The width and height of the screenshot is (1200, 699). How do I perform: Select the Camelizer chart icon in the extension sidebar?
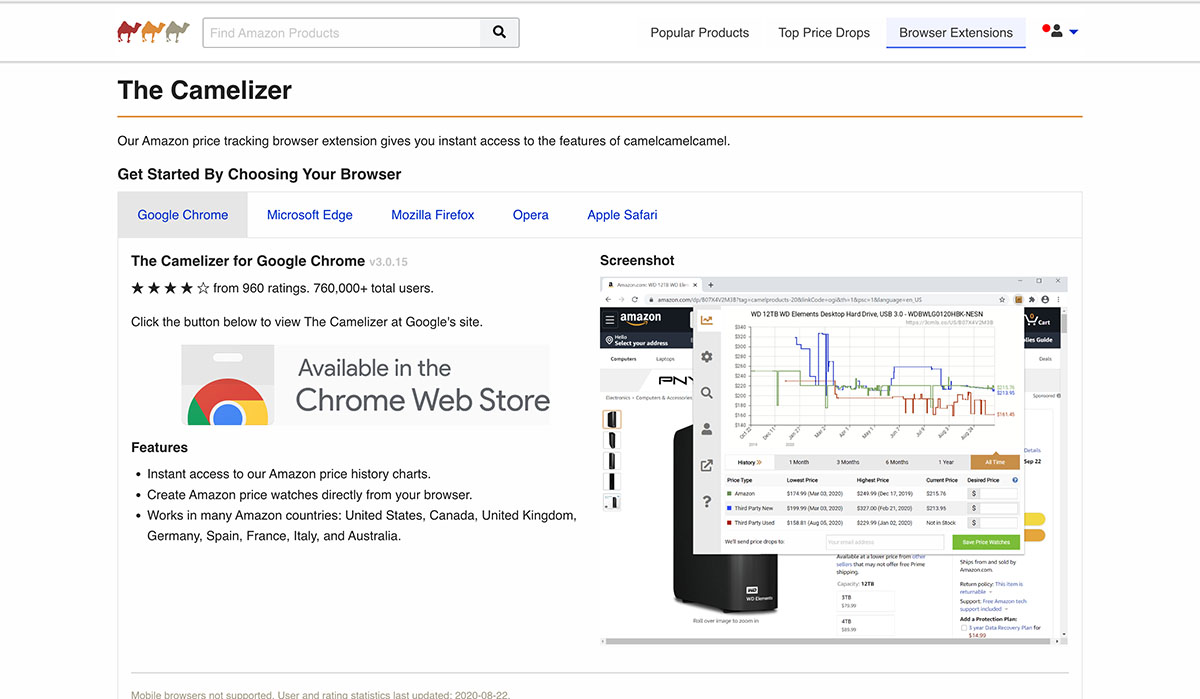pyautogui.click(x=709, y=319)
